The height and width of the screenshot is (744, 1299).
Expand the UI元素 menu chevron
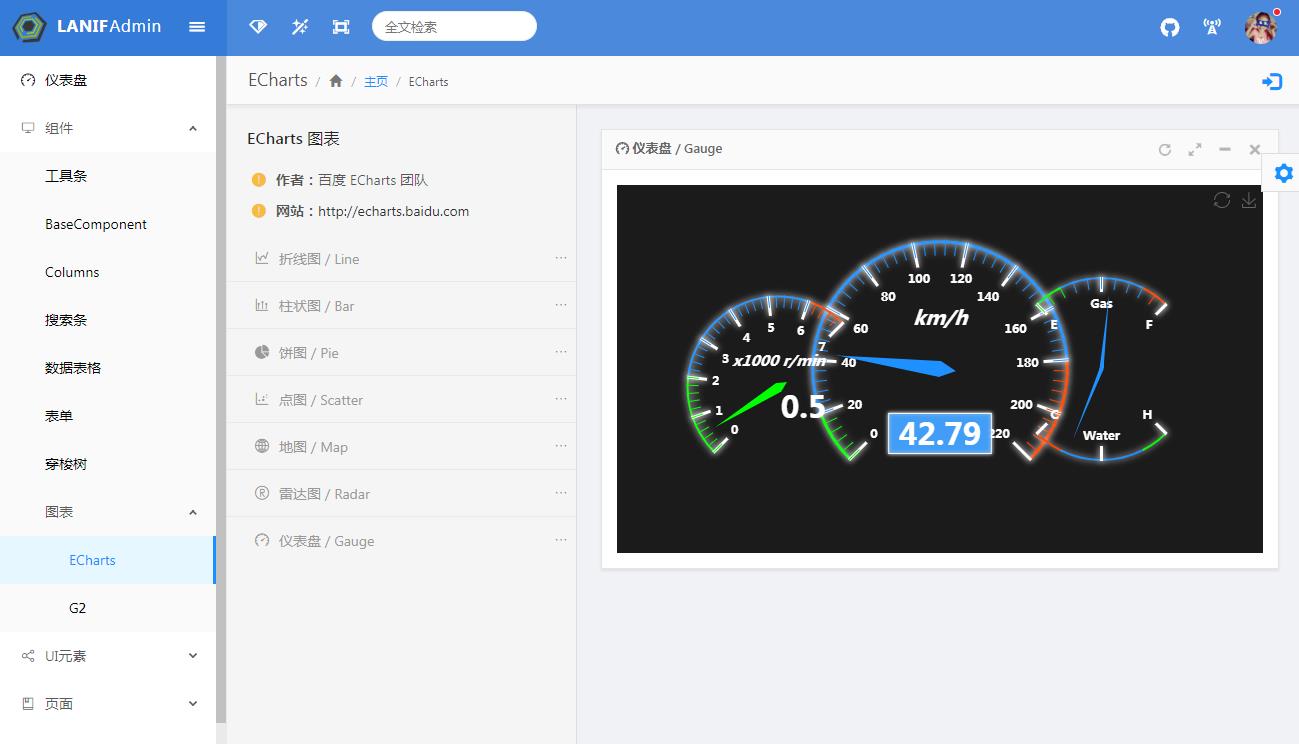pyautogui.click(x=193, y=656)
